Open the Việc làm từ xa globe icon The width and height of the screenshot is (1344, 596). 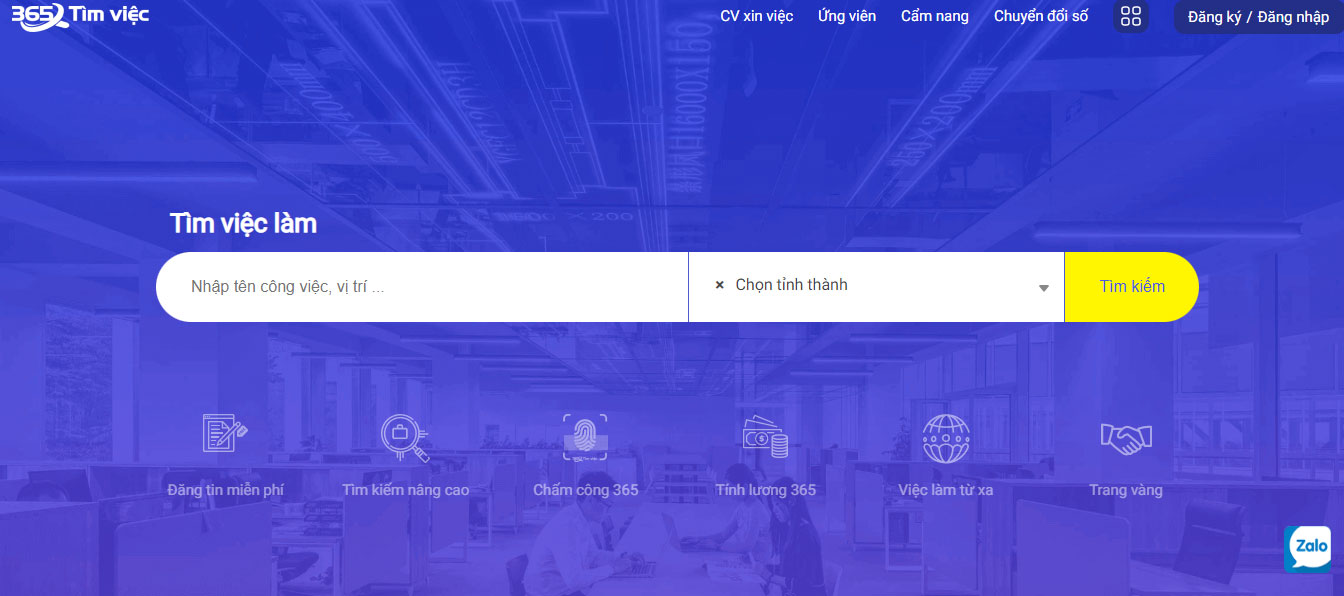pyautogui.click(x=945, y=439)
